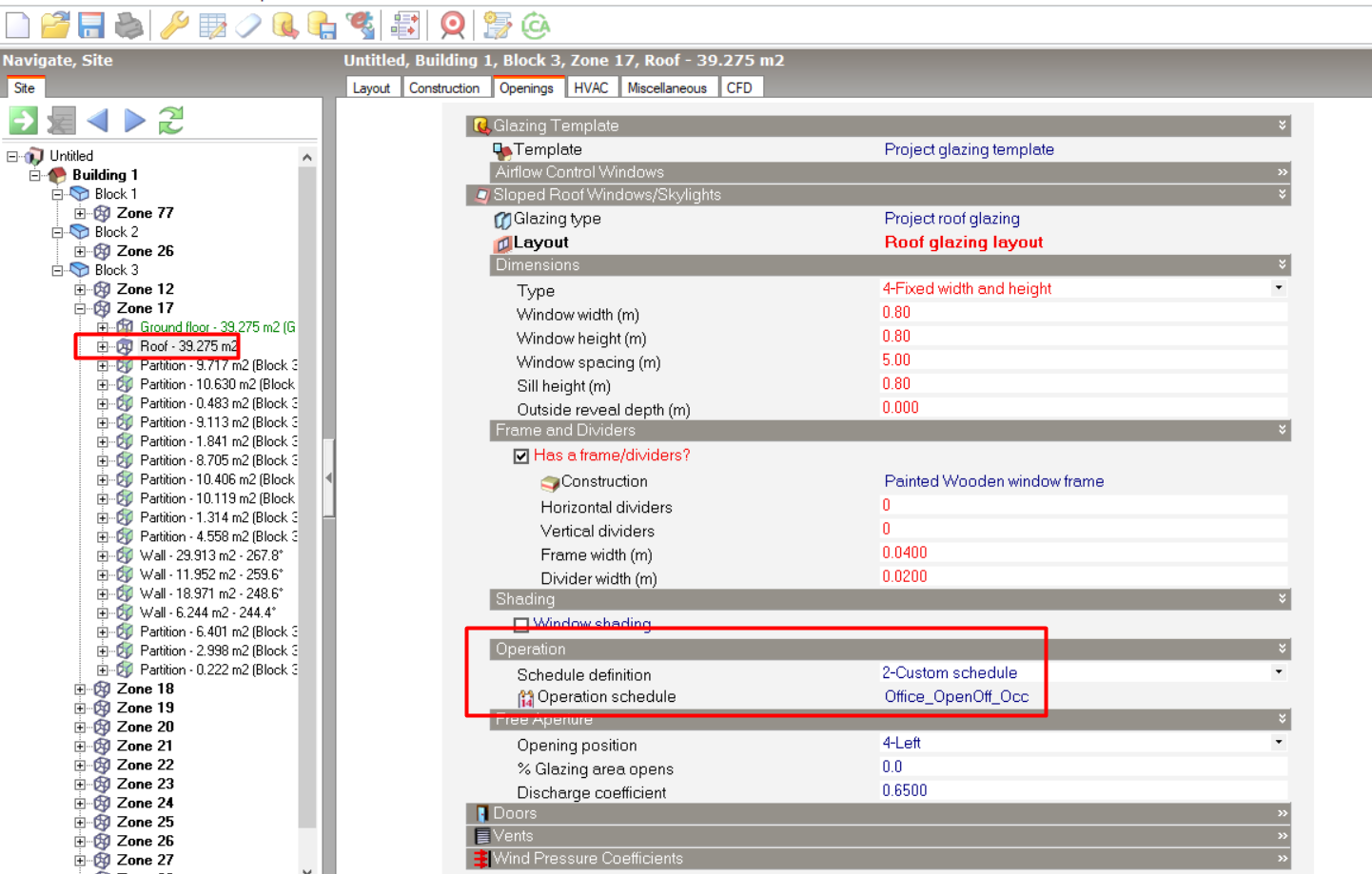Open the Schedule definition dropdown

click(x=1279, y=672)
